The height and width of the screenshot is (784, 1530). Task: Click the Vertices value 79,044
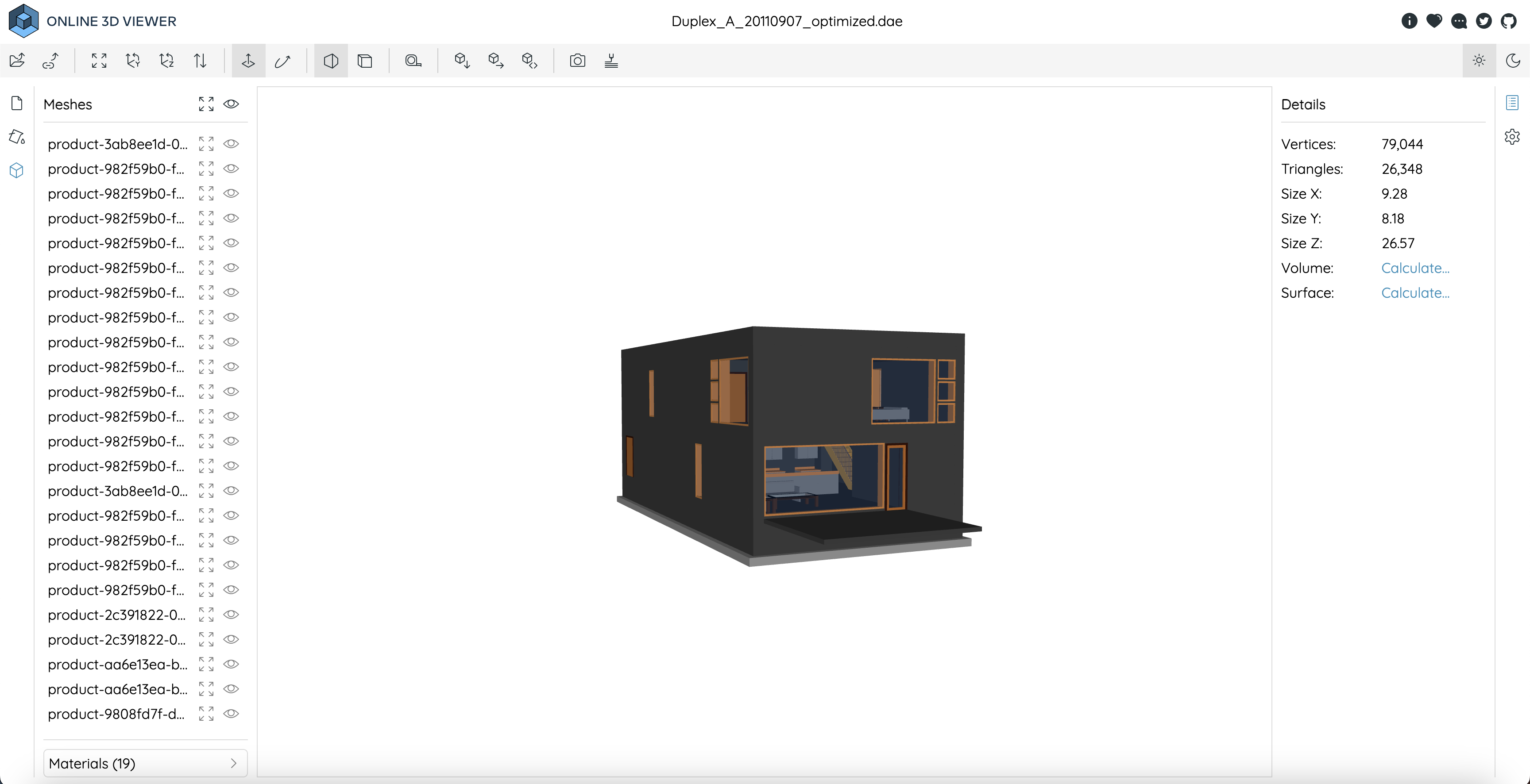click(x=1402, y=144)
